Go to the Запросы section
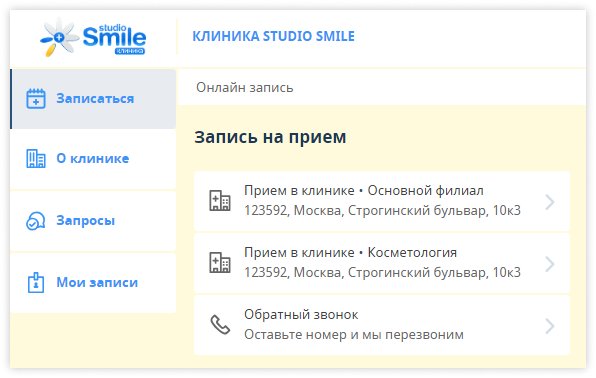Viewport: 596px width, 378px height. (93, 221)
